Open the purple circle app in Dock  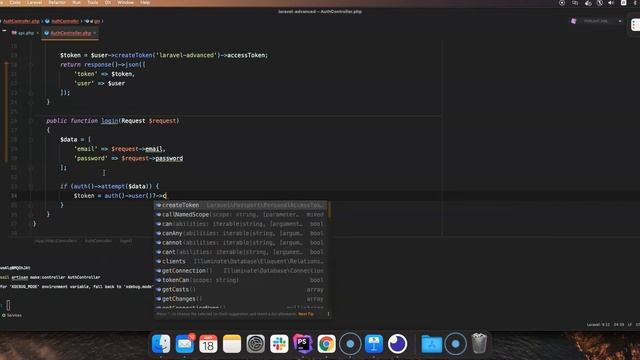tap(398, 344)
